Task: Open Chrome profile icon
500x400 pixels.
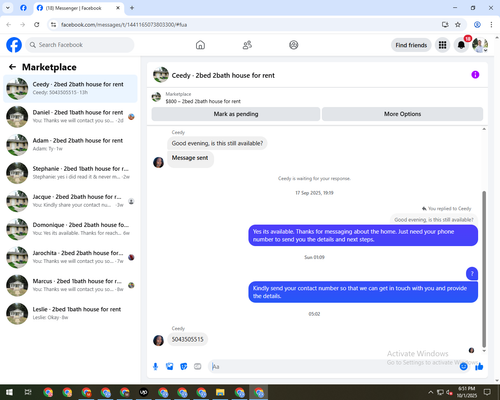Action: click(477, 24)
